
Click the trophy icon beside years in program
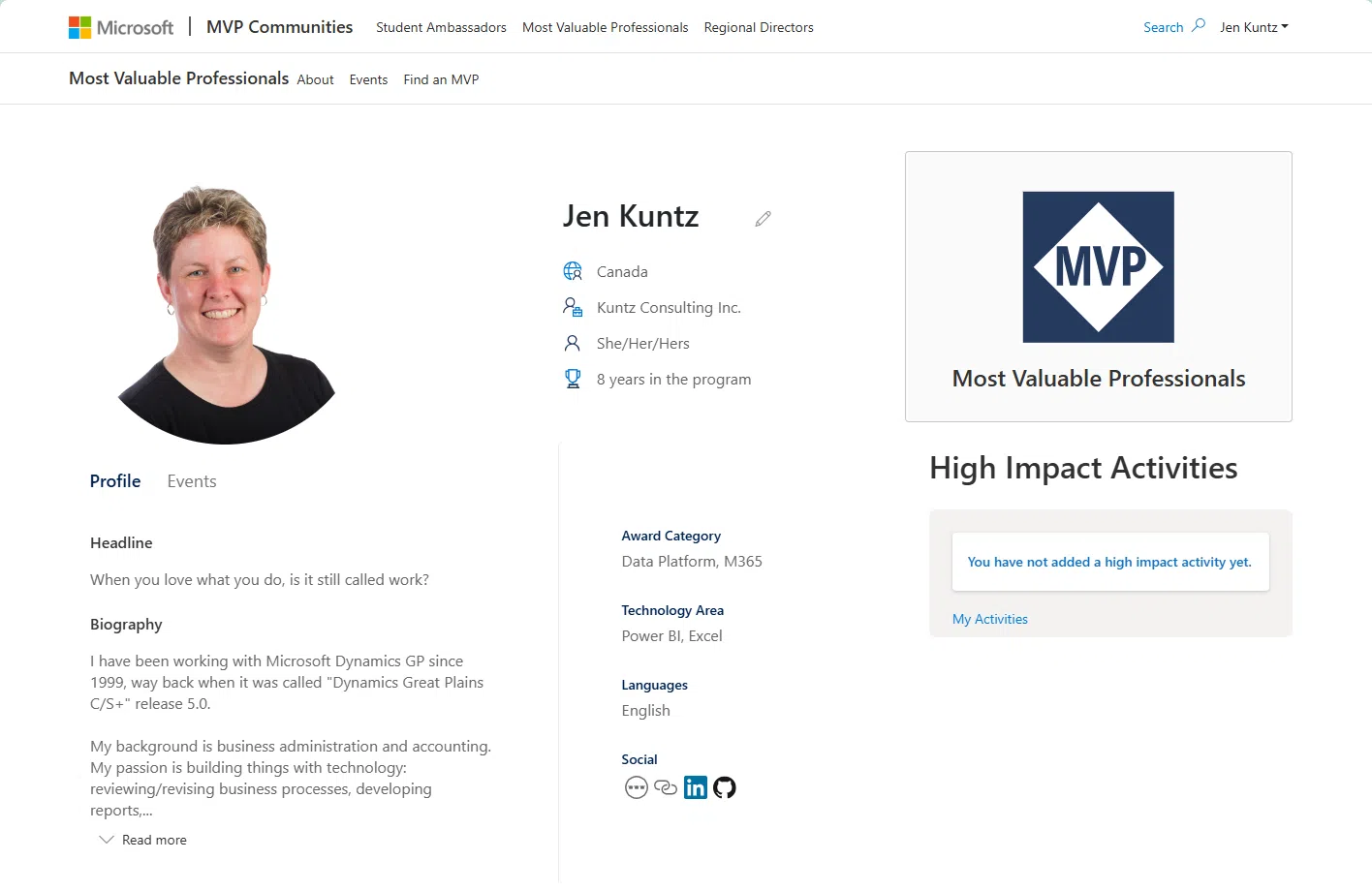(x=573, y=378)
